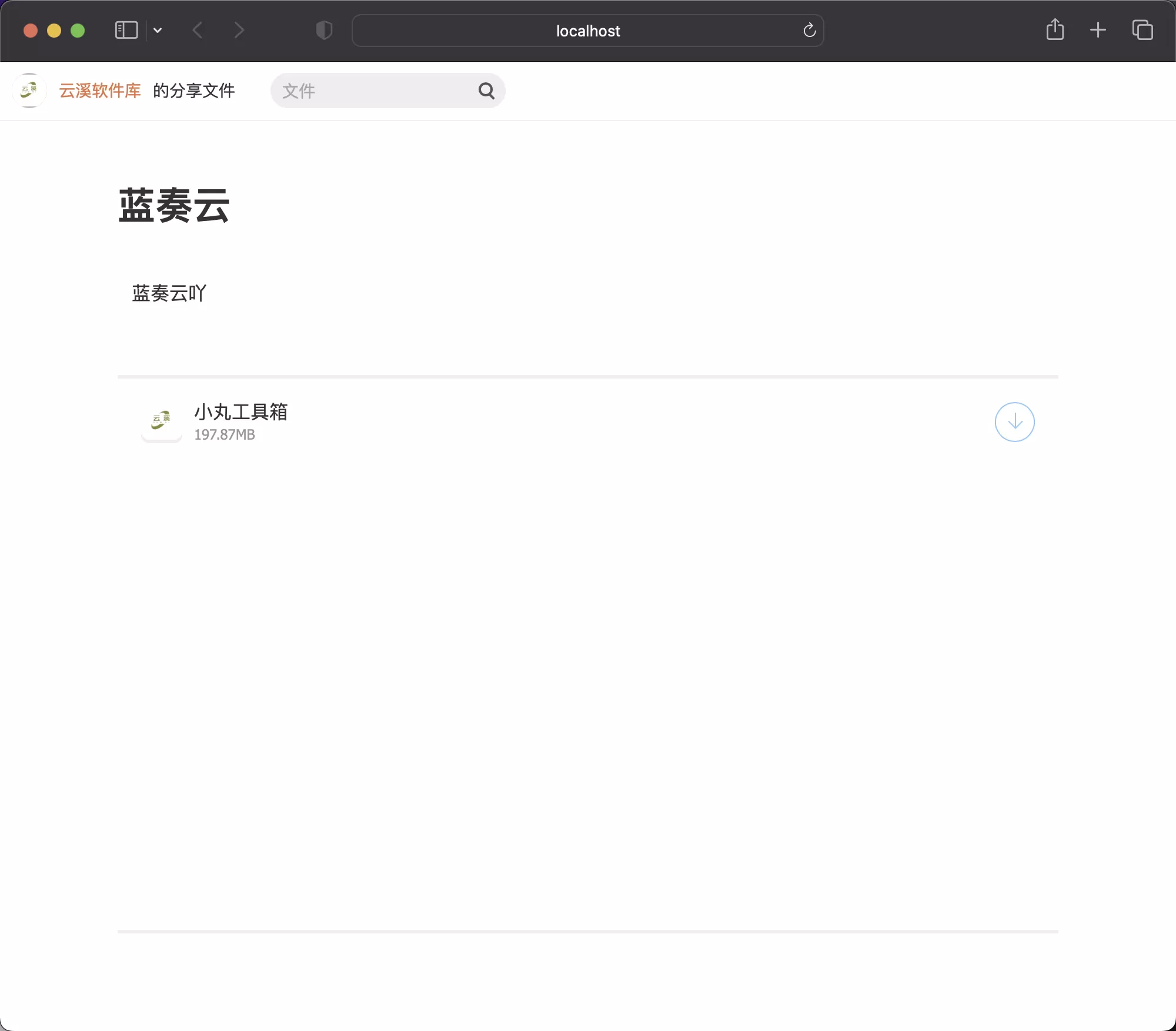Focus the localhost address bar
The image size is (1176, 1031).
(x=588, y=31)
